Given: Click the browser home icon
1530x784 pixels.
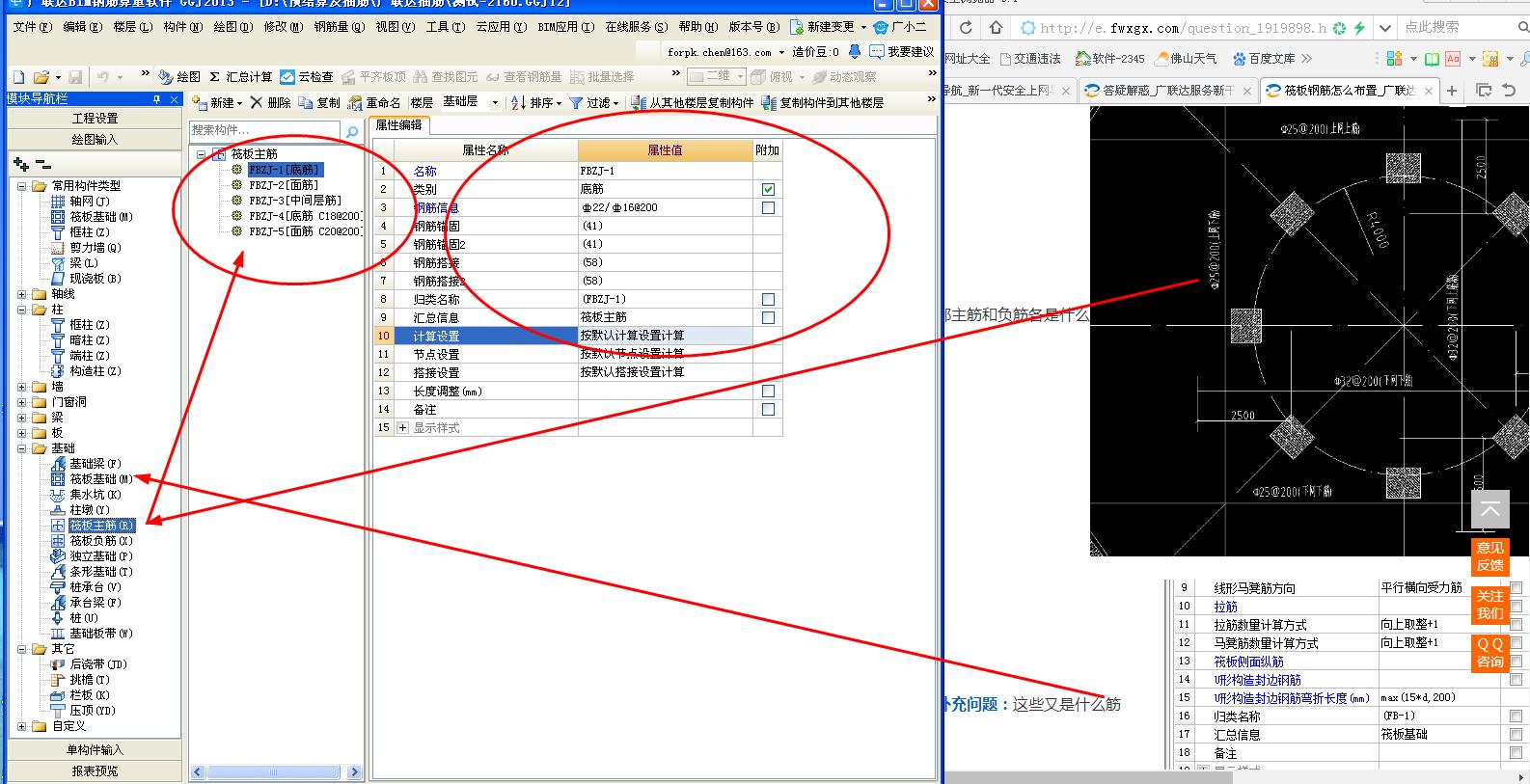Looking at the screenshot, I should click(997, 28).
